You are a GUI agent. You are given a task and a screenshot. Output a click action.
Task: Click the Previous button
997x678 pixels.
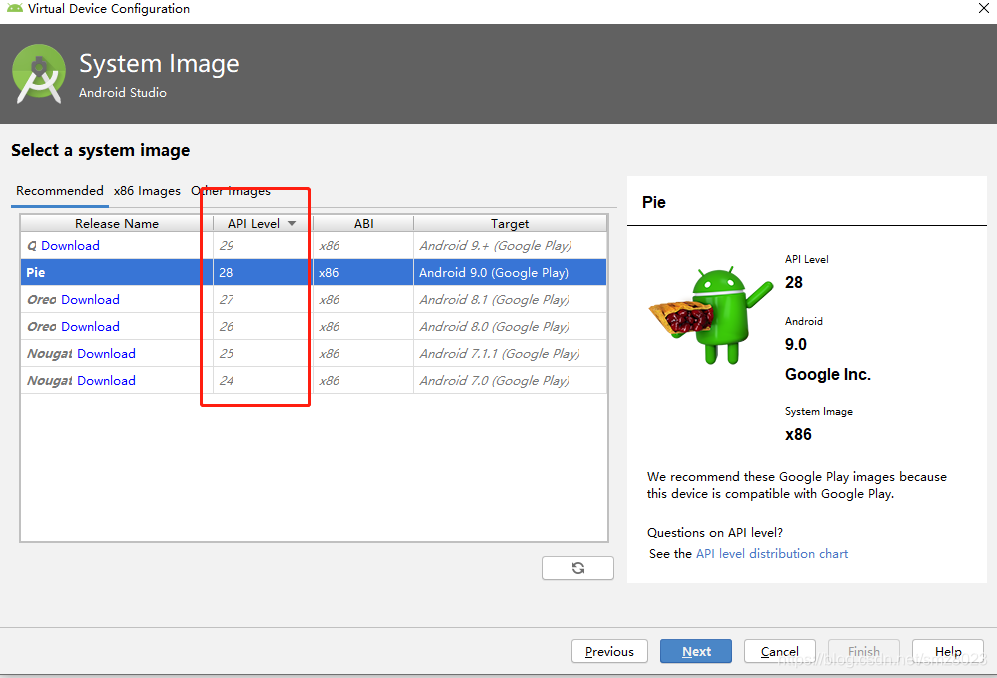click(x=609, y=651)
